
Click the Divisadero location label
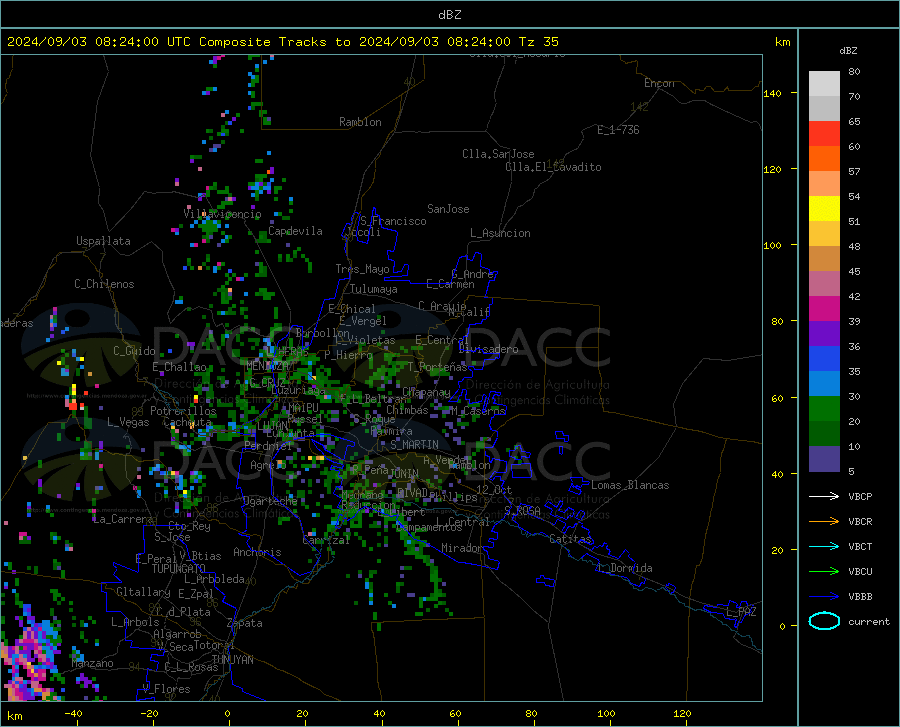coord(488,349)
